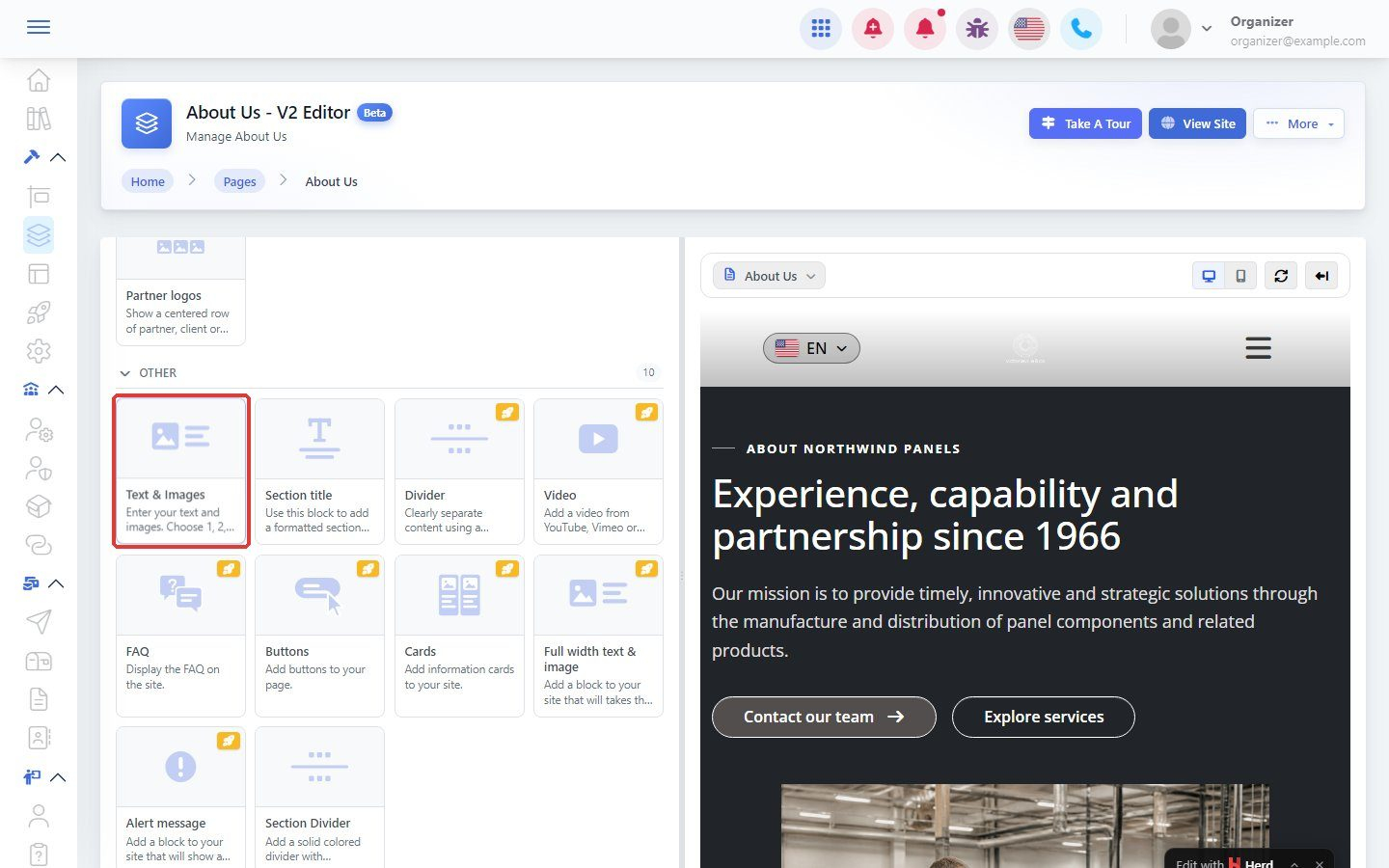Select the Divider block card
Screen dimensions: 1389x868
pos(459,472)
